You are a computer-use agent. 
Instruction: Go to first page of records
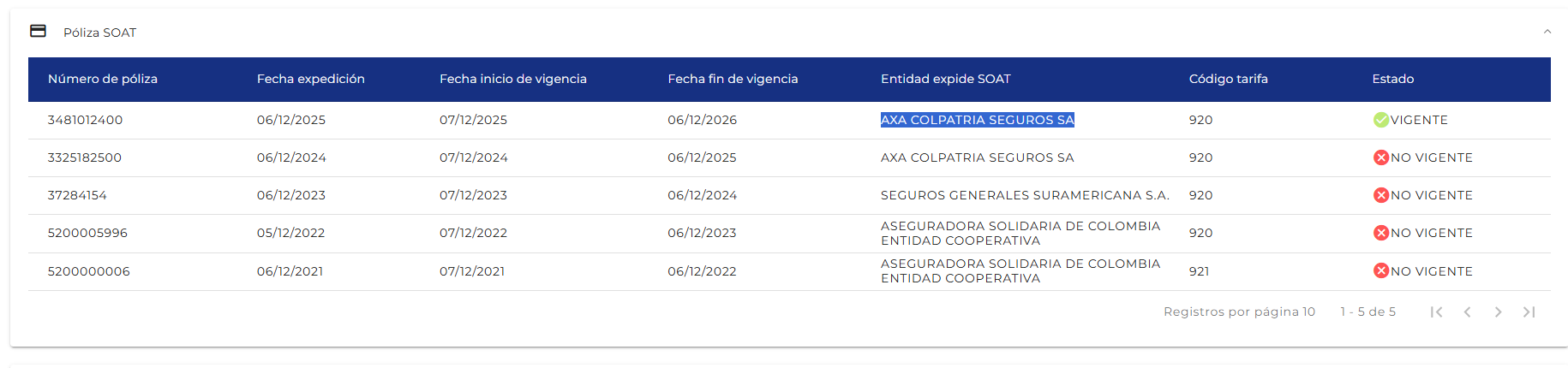tap(1436, 312)
